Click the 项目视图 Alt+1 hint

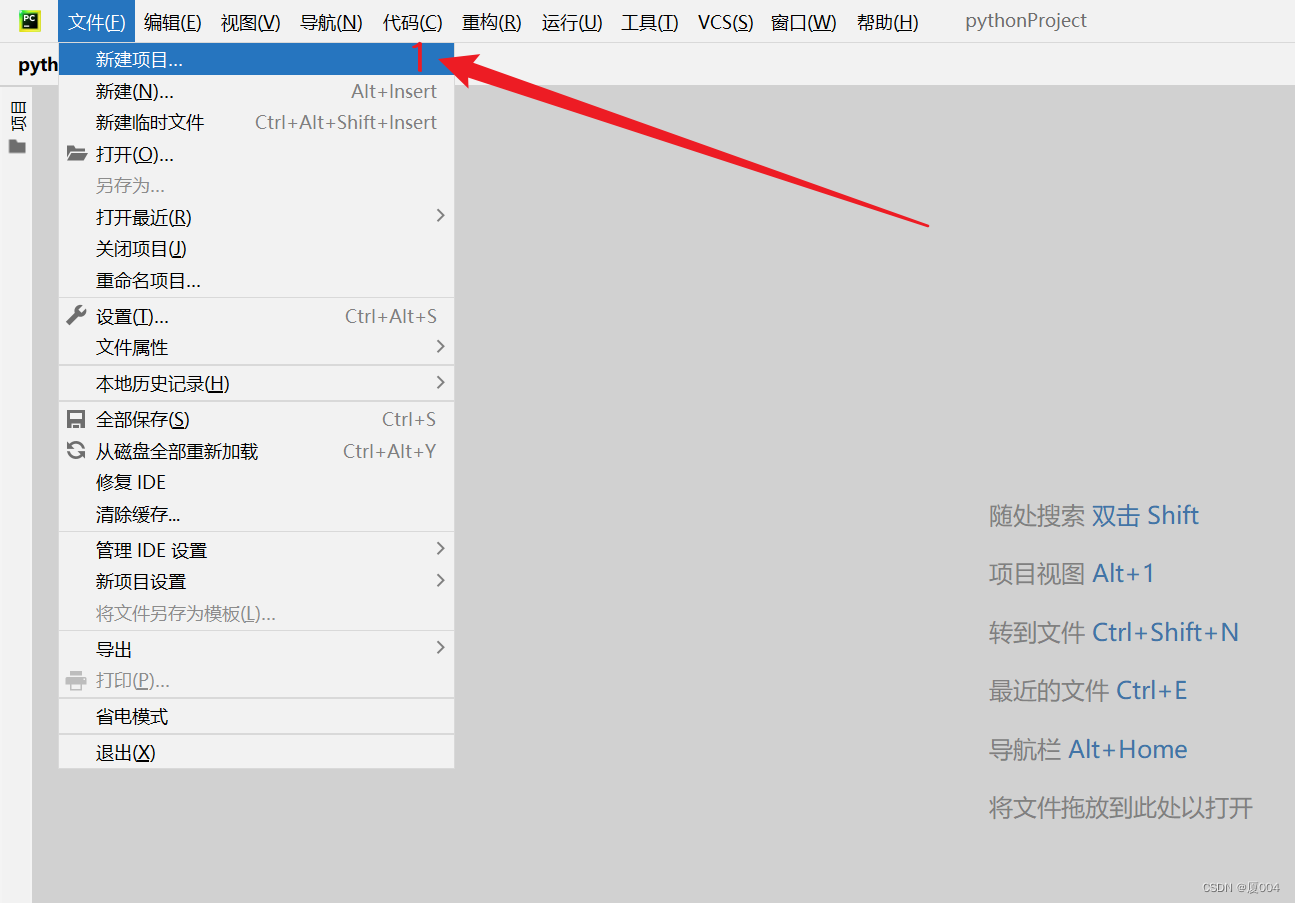click(1072, 573)
